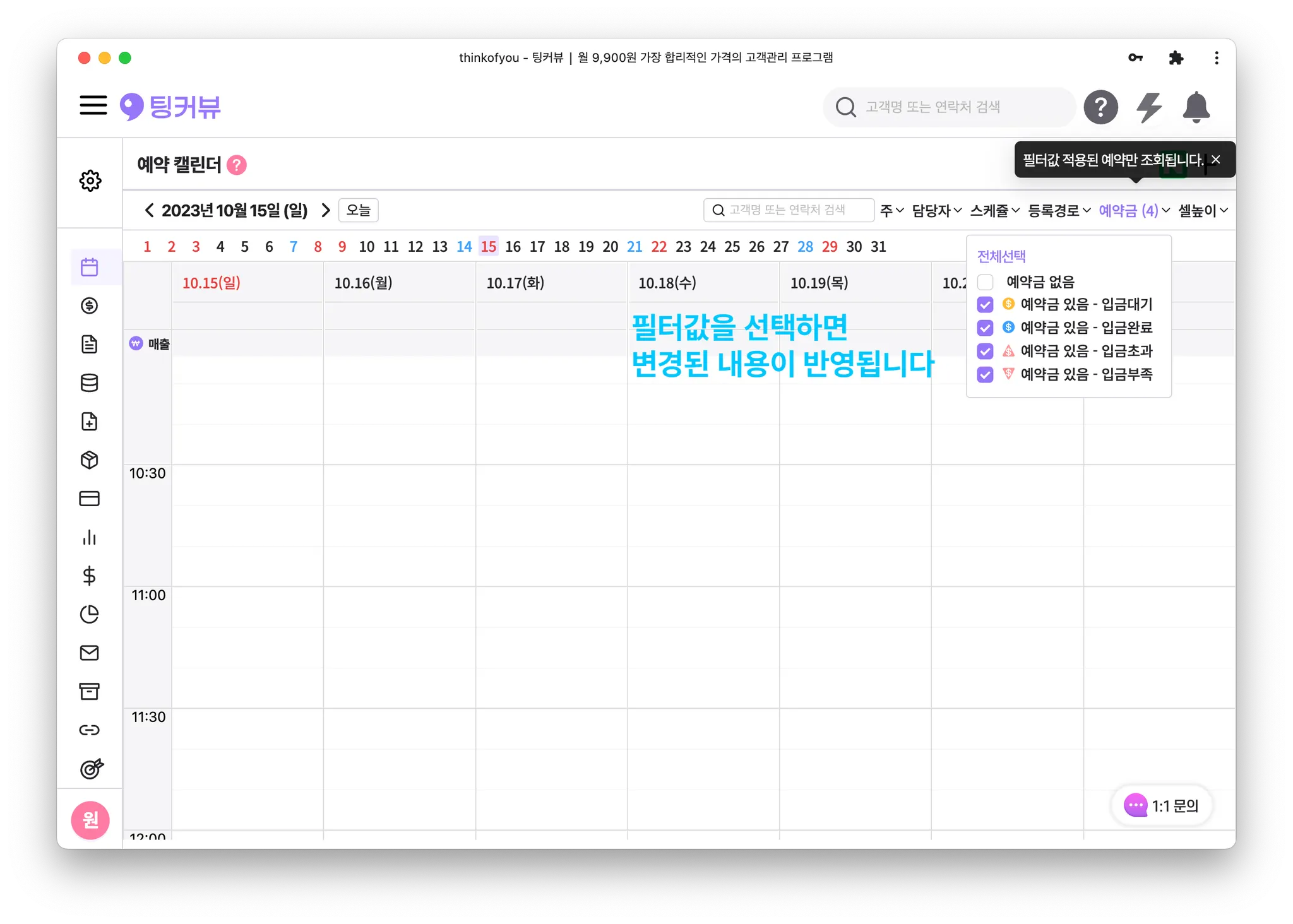
Task: Uncheck 예약금 있음 - 입금대기 checkbox
Action: tap(985, 305)
